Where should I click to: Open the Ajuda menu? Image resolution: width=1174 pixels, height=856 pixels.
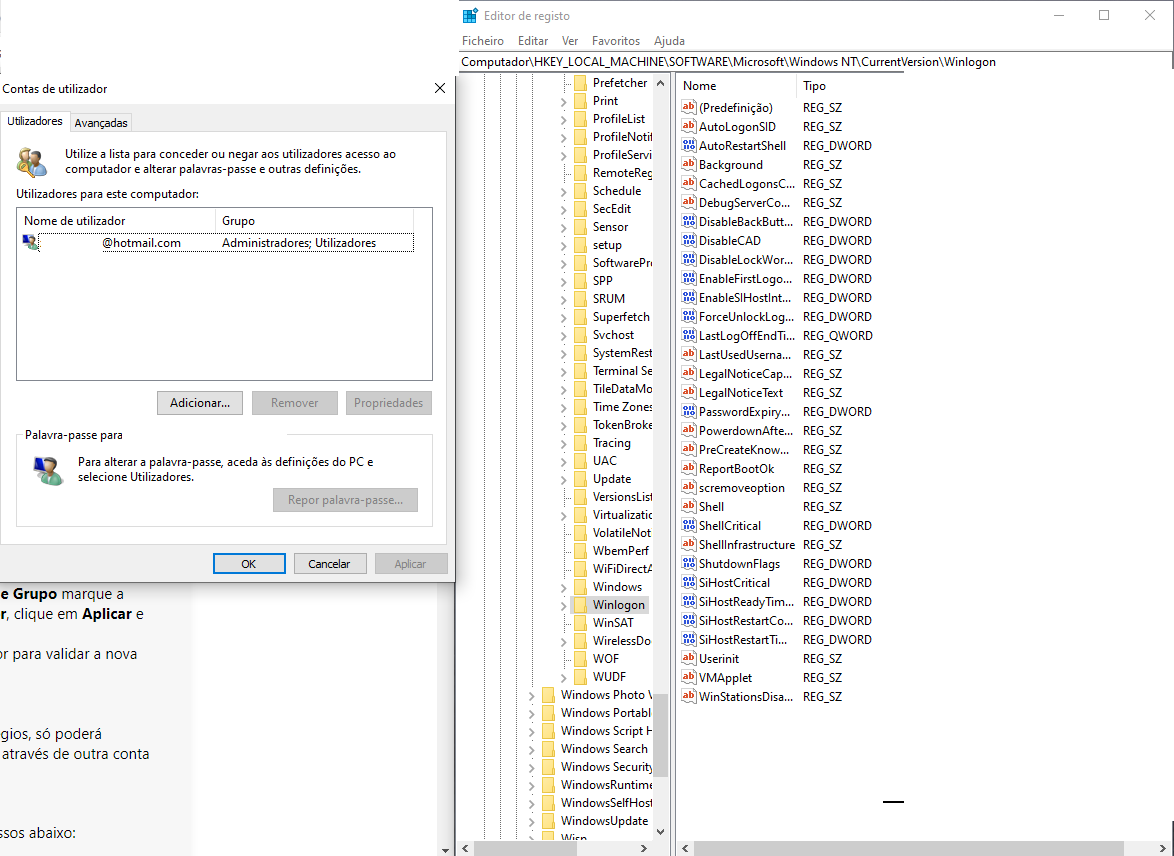coord(669,40)
